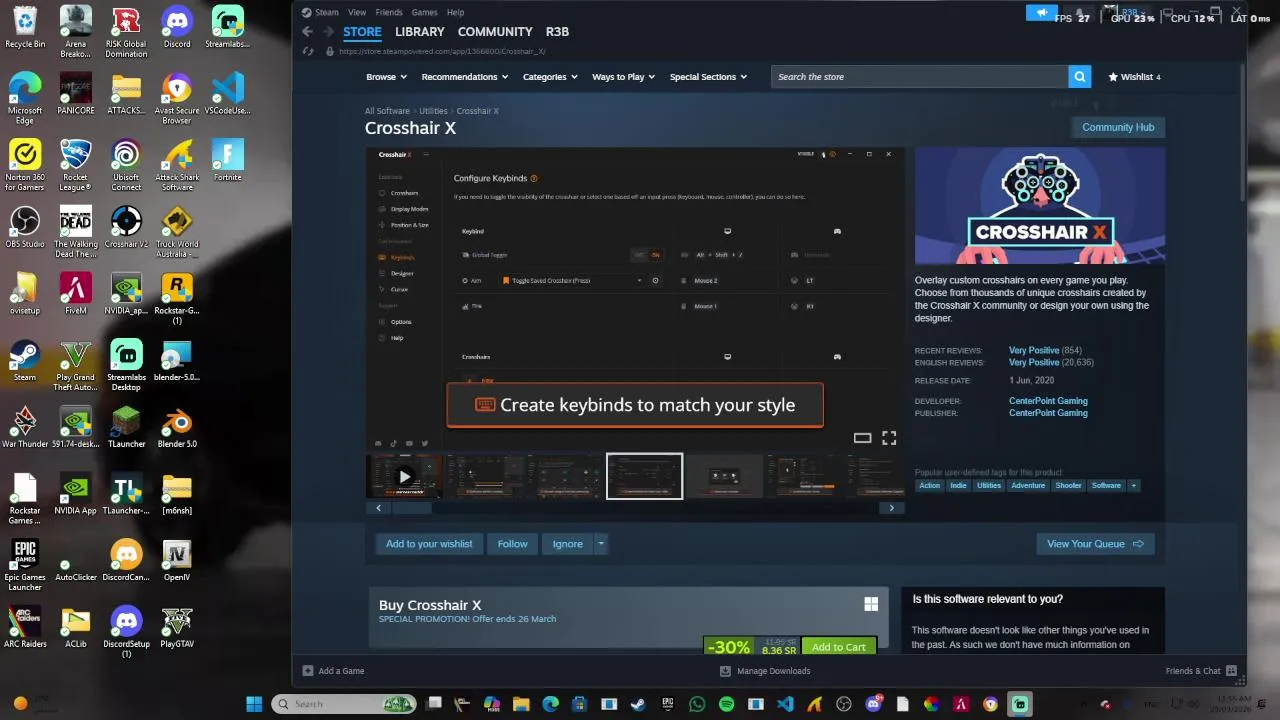This screenshot has height=720, width=1280.
Task: Enter fullscreen screenshot view
Action: [x=889, y=438]
